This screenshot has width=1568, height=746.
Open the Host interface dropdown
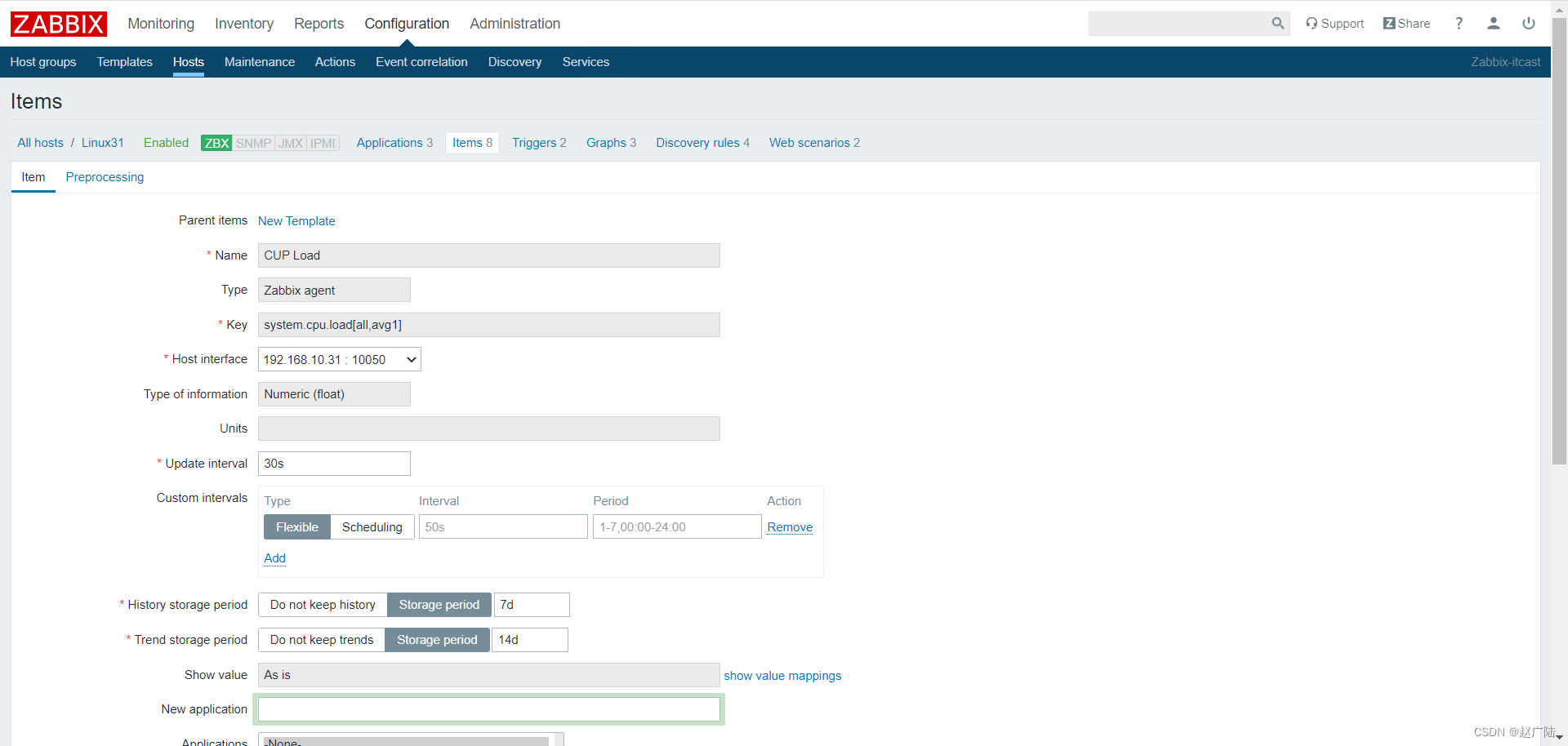[340, 360]
